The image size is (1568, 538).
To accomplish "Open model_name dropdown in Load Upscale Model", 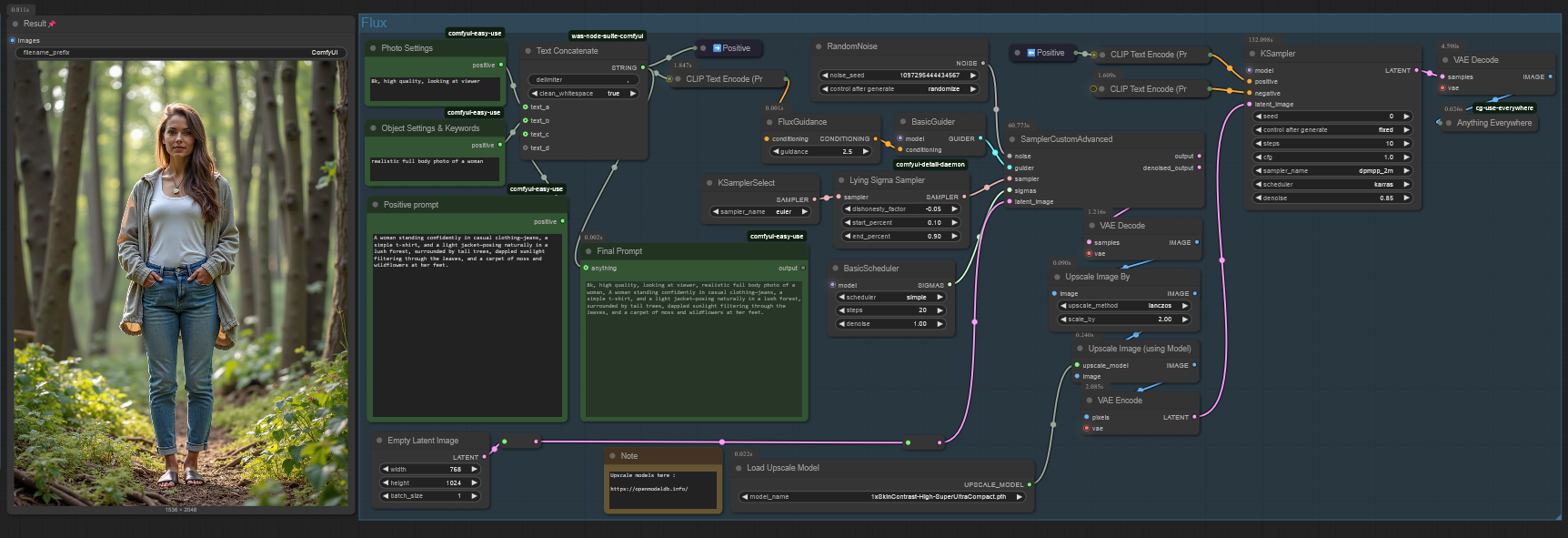I will coord(882,497).
